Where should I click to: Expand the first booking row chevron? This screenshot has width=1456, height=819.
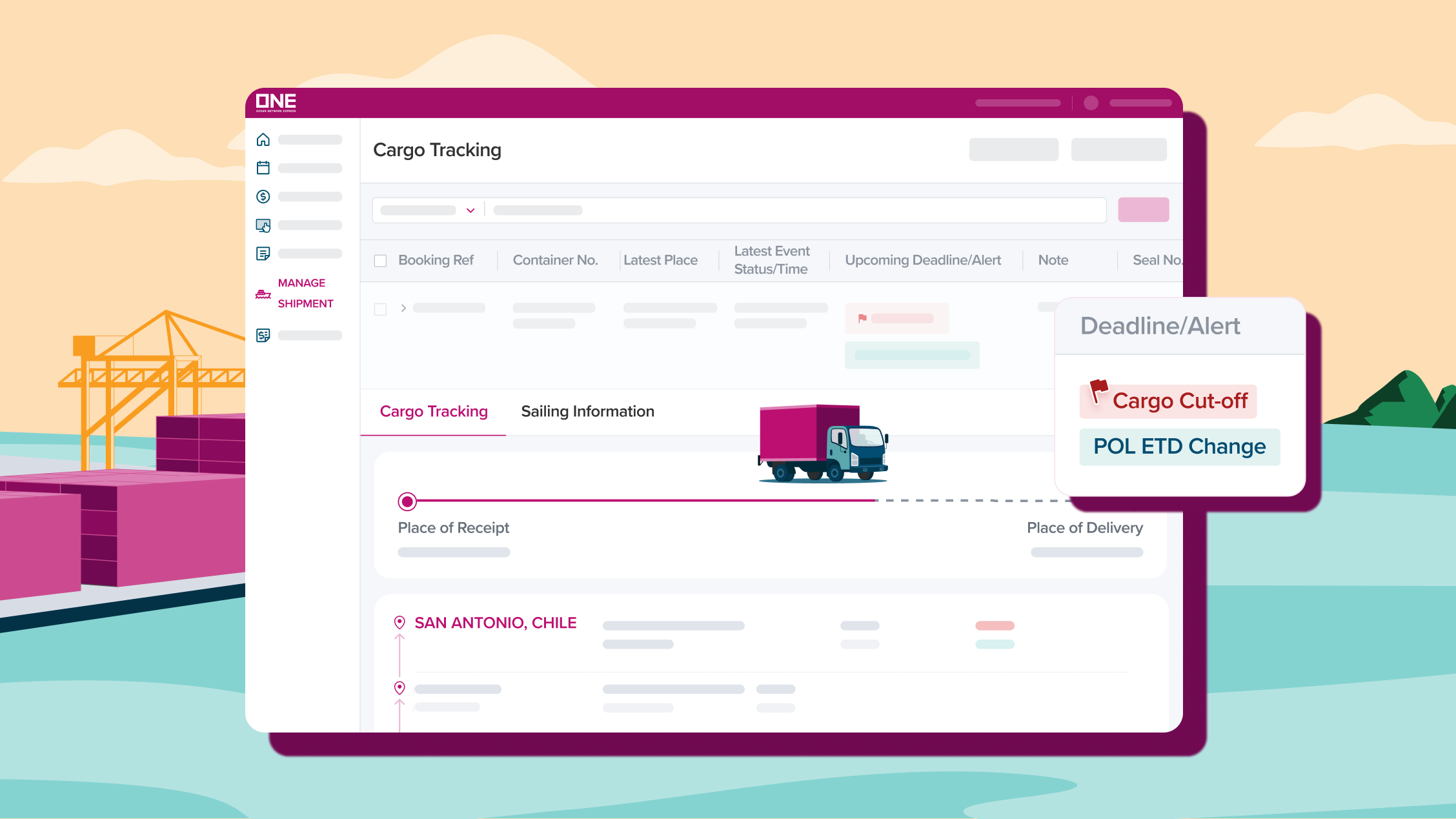point(403,308)
